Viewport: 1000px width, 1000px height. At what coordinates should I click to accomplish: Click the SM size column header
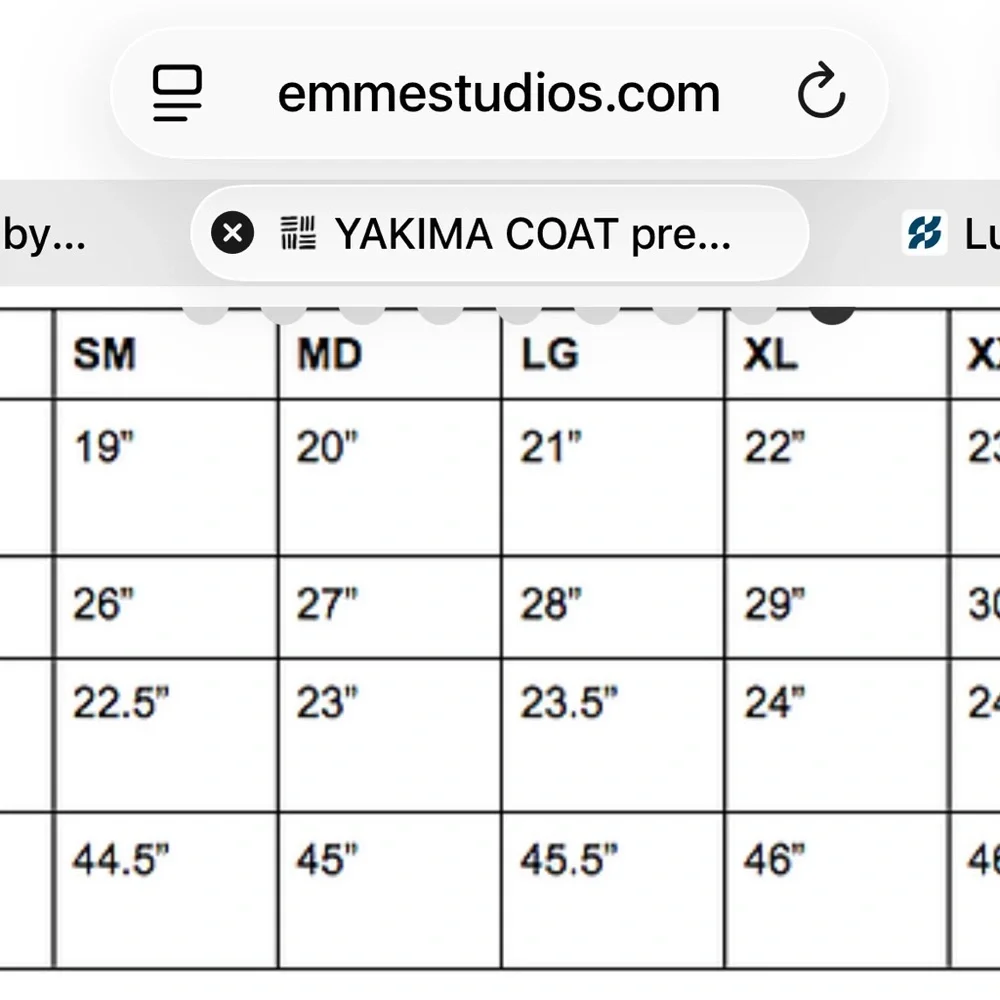[104, 354]
